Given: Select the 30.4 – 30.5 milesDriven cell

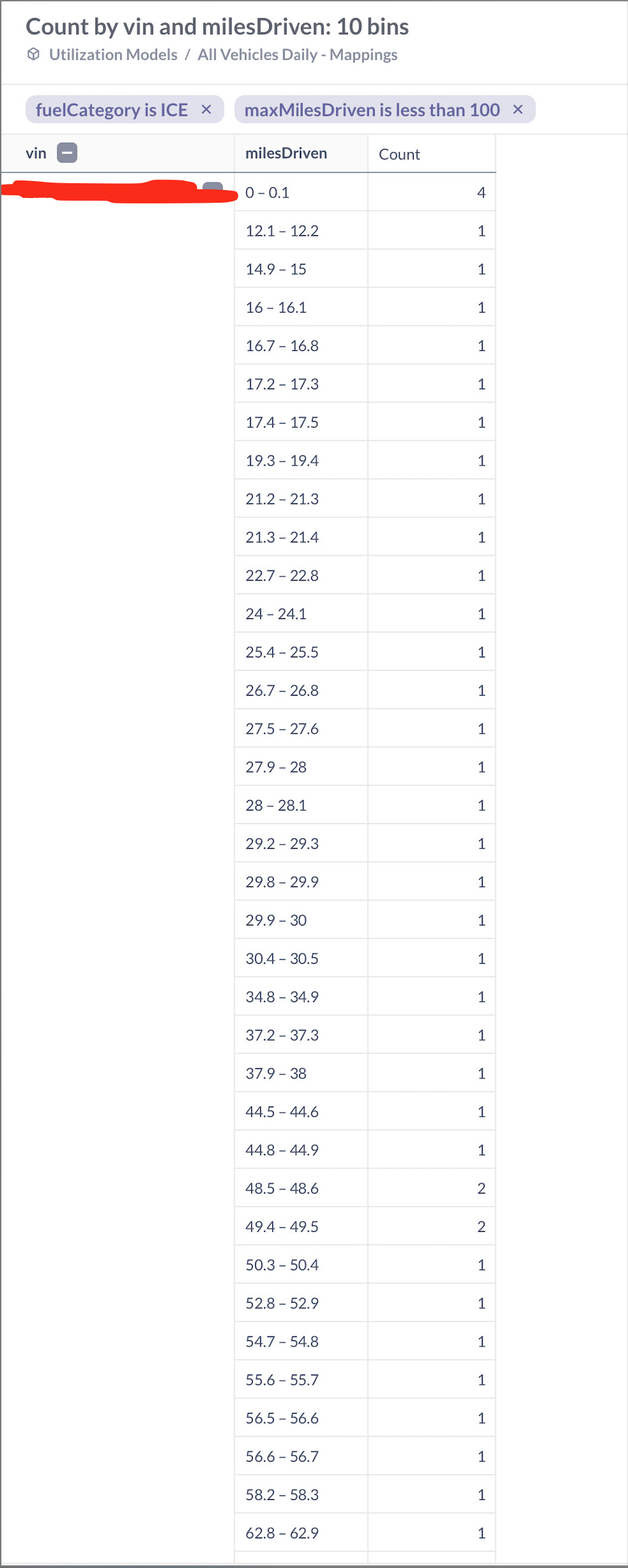Looking at the screenshot, I should [x=301, y=958].
